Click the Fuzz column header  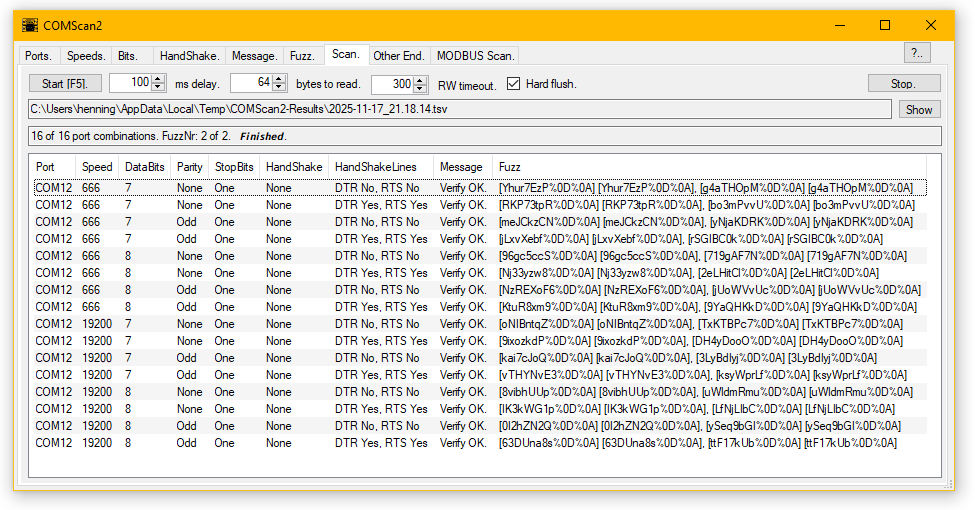(709, 167)
